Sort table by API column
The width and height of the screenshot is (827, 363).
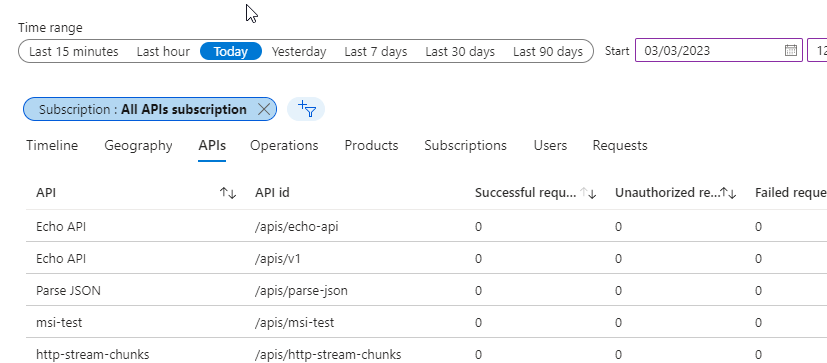pos(228,193)
